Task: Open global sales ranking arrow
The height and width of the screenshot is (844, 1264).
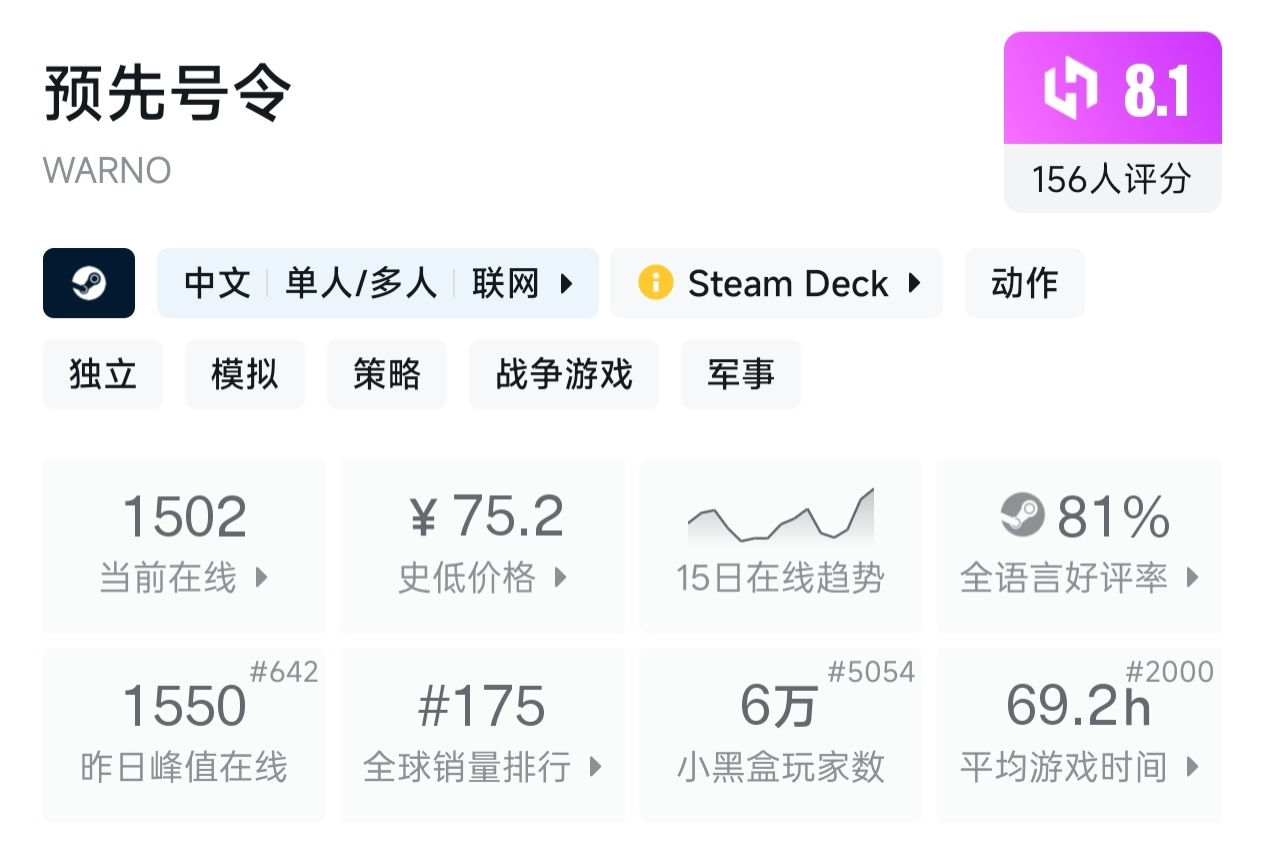Action: (595, 767)
